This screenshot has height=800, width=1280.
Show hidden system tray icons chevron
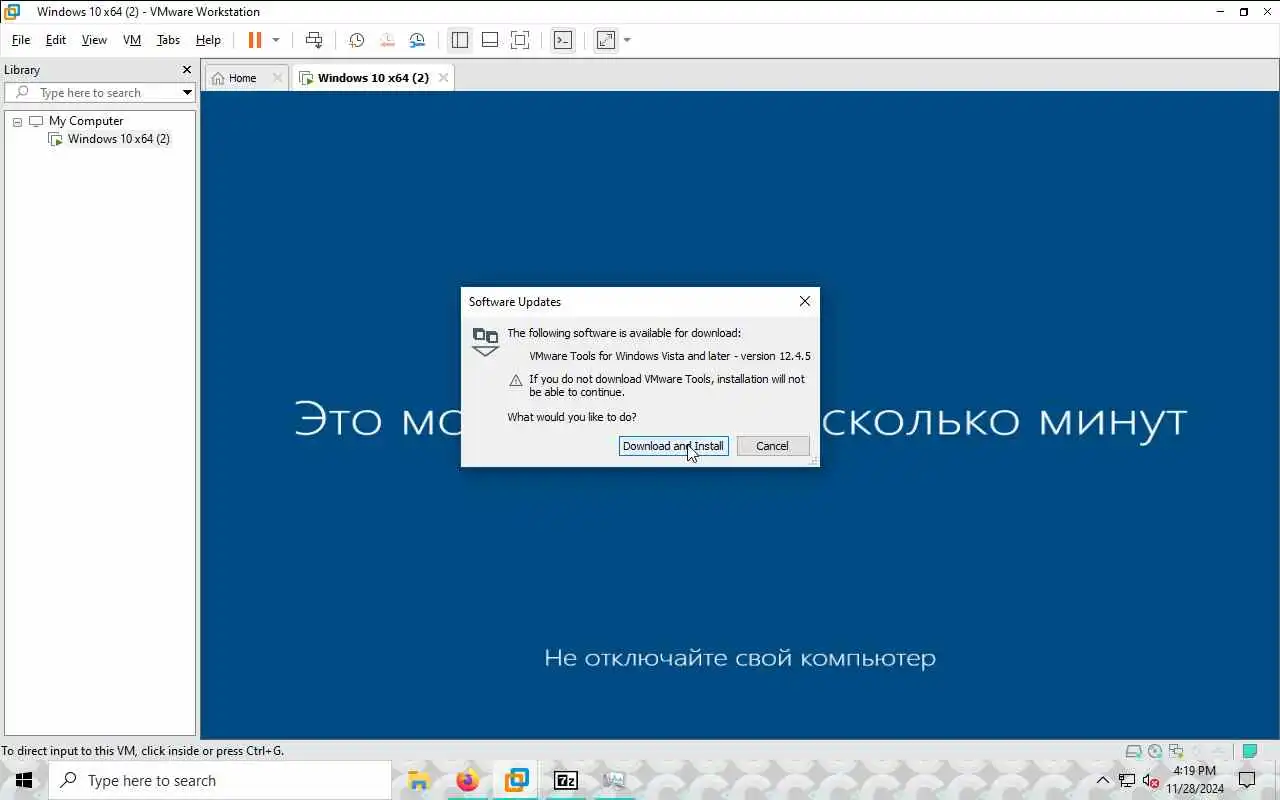(1103, 780)
